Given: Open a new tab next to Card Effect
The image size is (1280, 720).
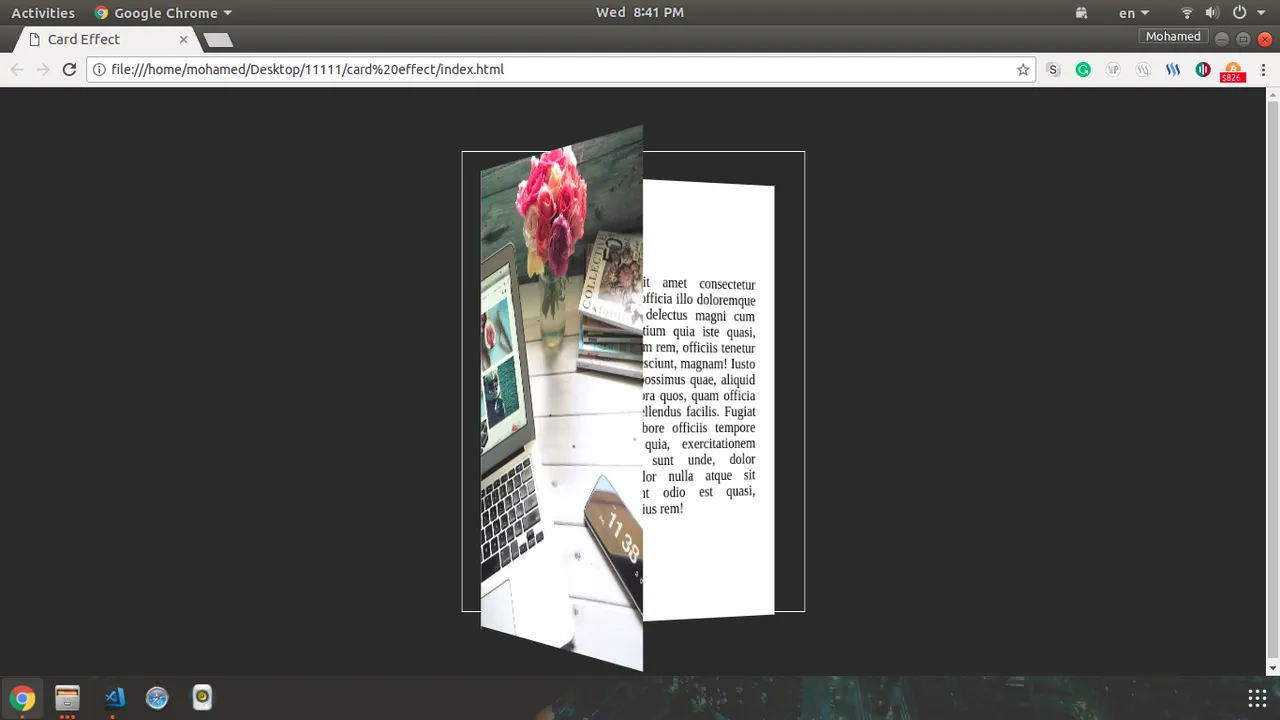Looking at the screenshot, I should (x=218, y=40).
